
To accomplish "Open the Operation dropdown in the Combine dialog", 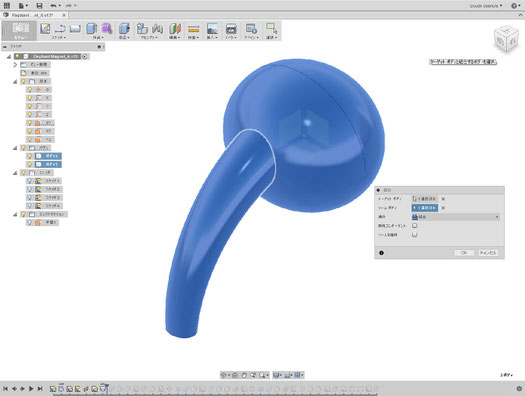I will coord(456,217).
